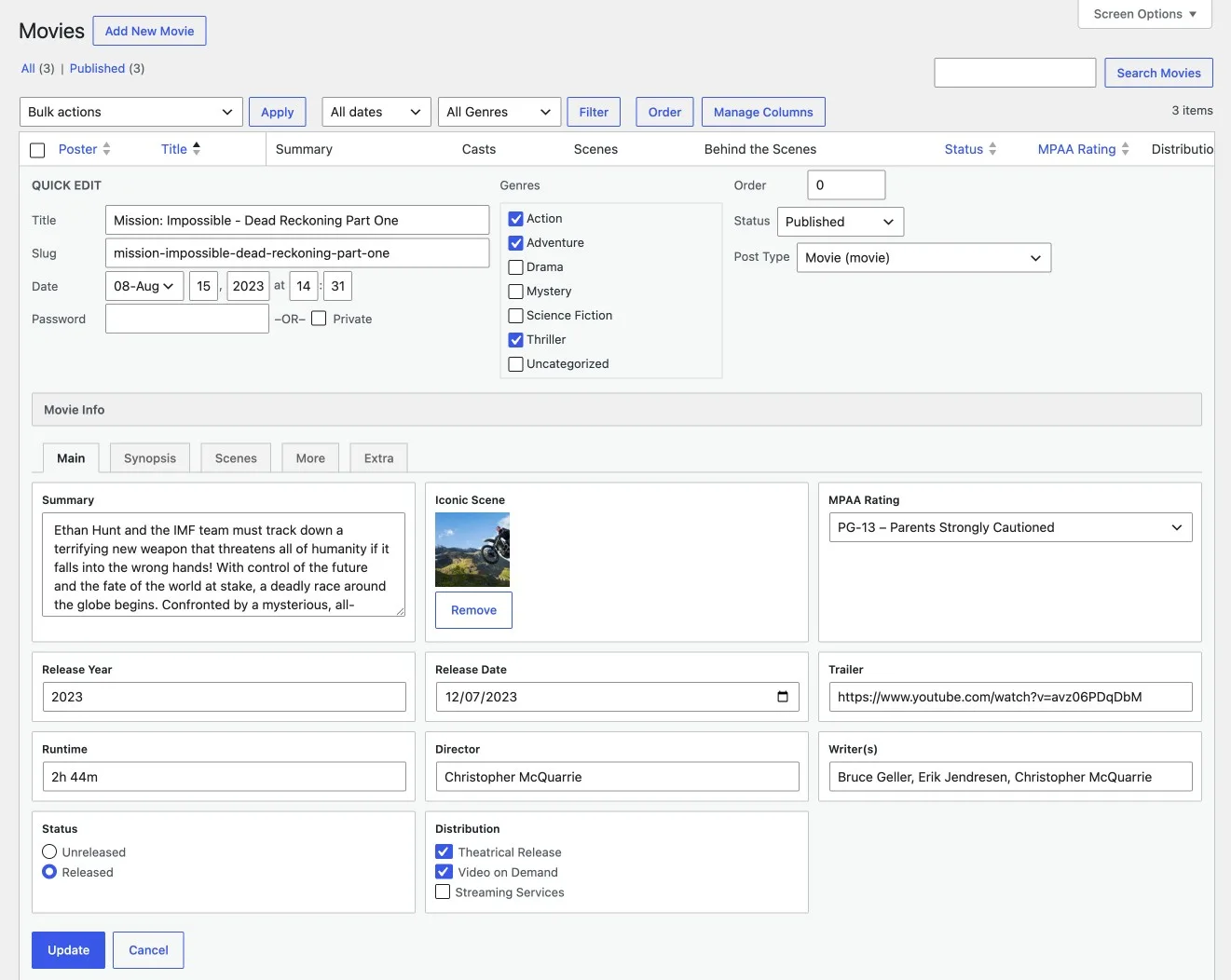Screen dimensions: 1231x980
Task: Click the Order number field
Action: (846, 184)
